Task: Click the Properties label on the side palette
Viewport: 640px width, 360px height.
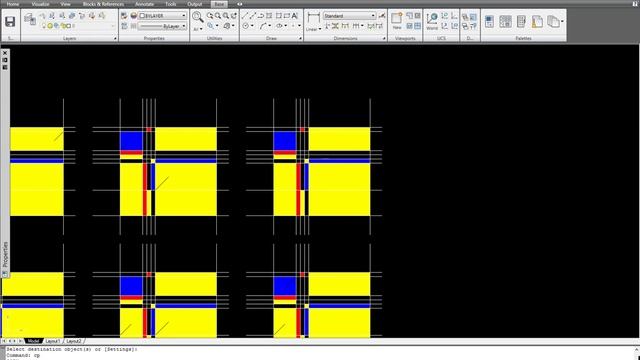Action: [x=5, y=254]
